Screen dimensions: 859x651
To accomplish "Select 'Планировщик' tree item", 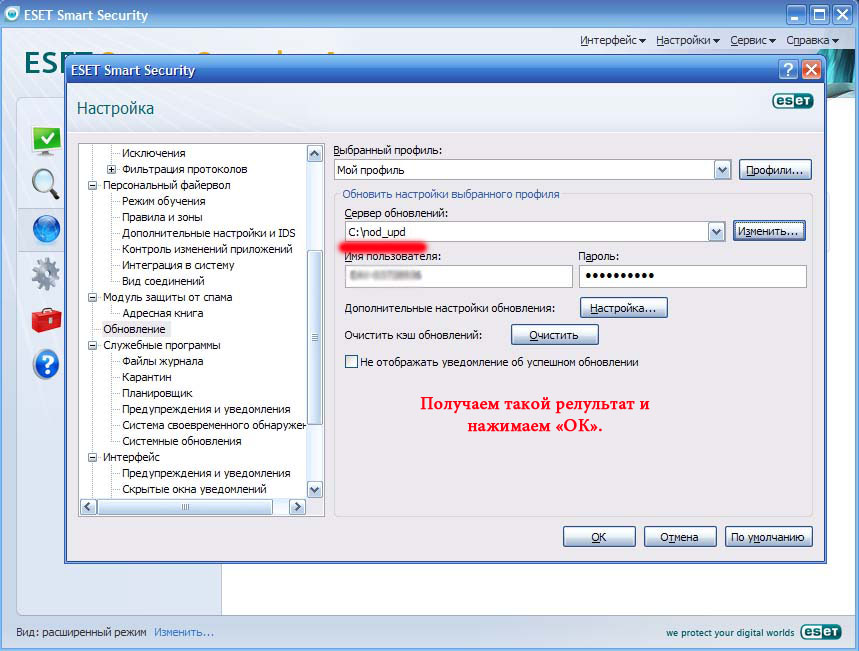I will pos(157,393).
